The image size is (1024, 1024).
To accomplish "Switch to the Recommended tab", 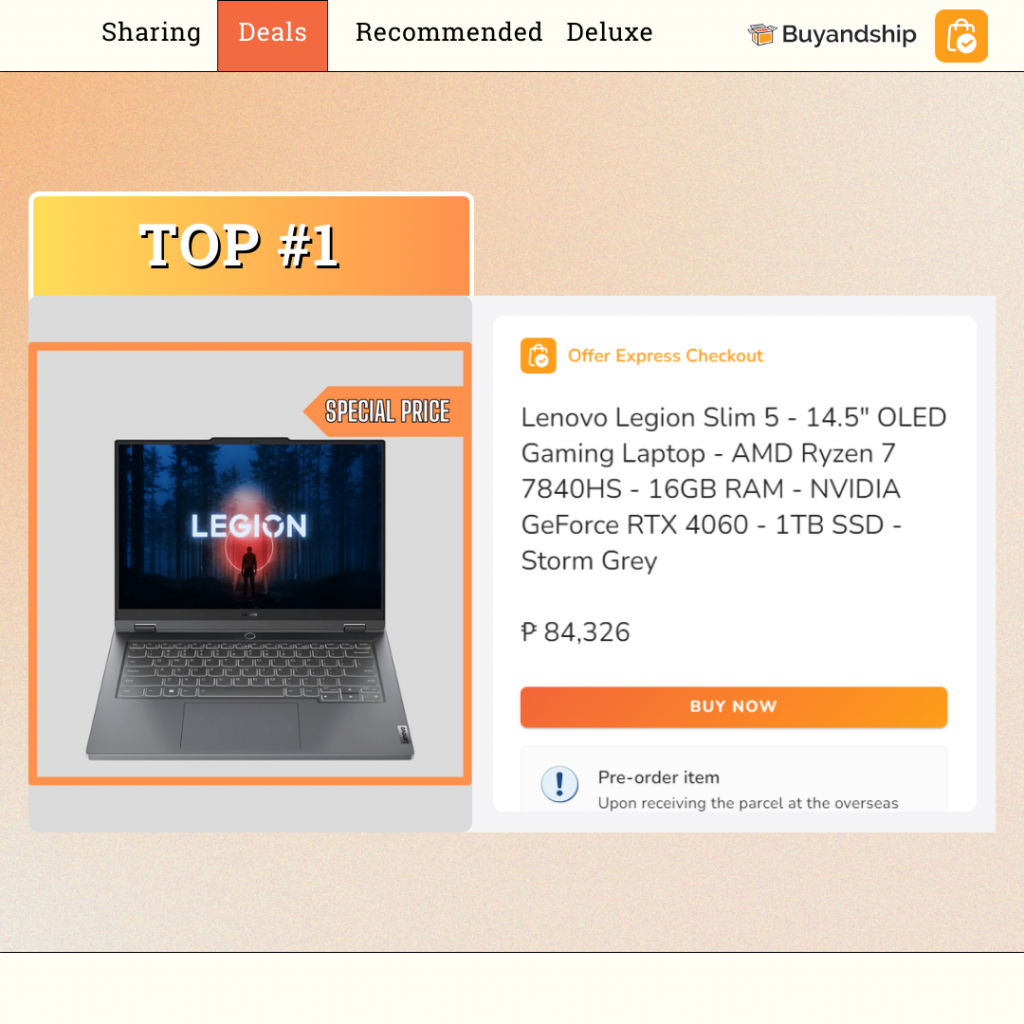I will click(449, 32).
